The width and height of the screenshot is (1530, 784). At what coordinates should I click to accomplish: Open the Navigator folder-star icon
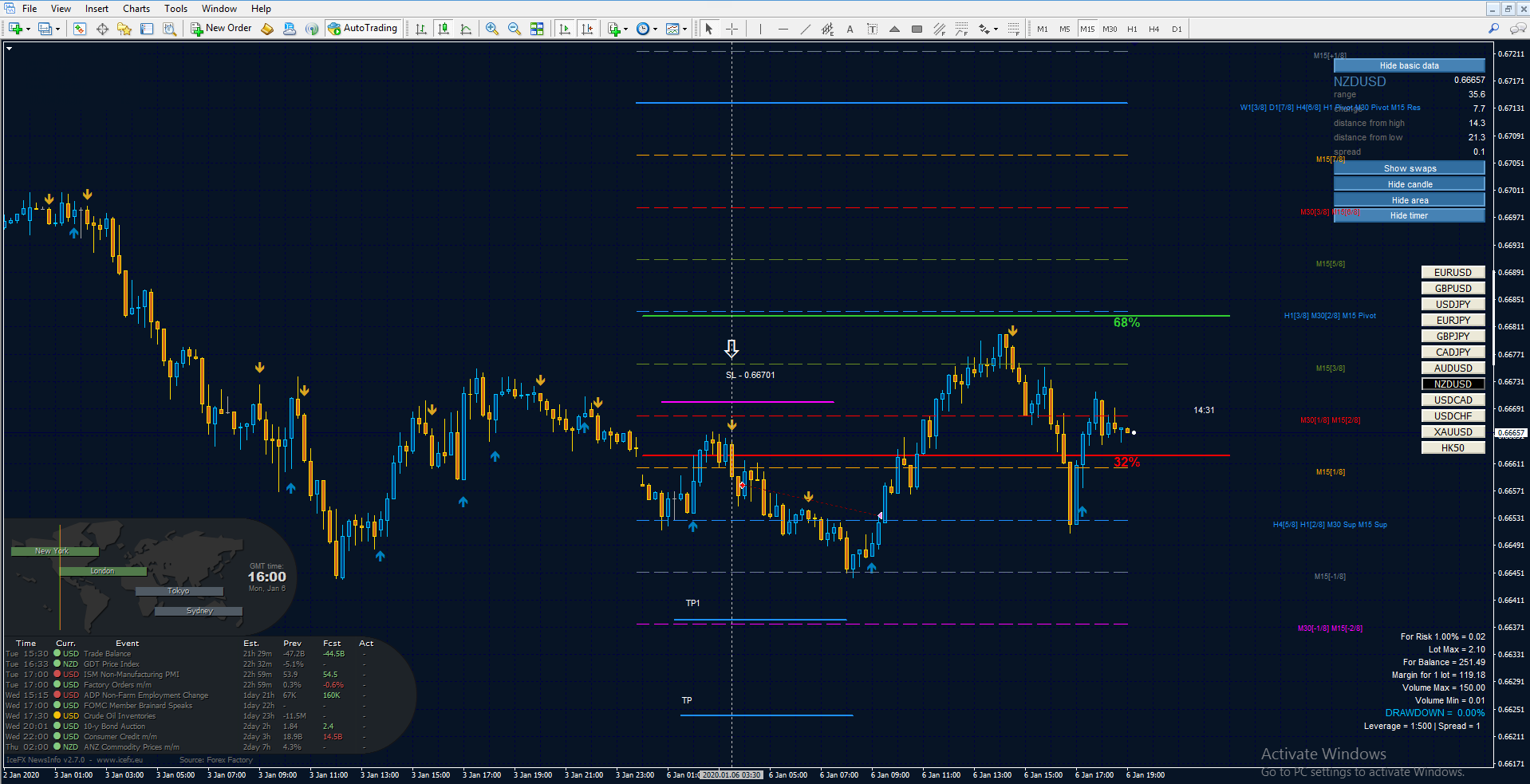tap(124, 29)
